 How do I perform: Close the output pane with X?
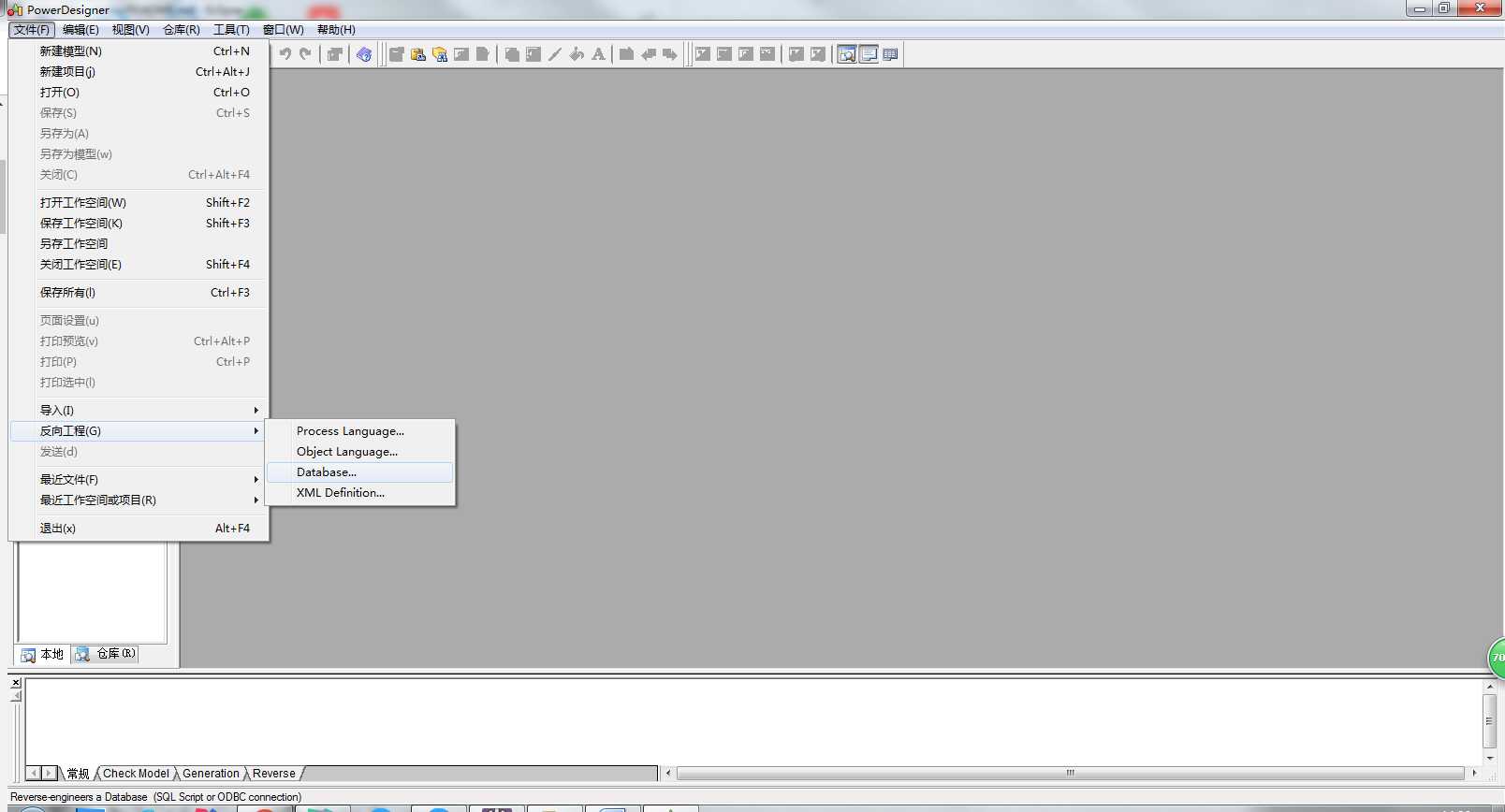pos(16,683)
